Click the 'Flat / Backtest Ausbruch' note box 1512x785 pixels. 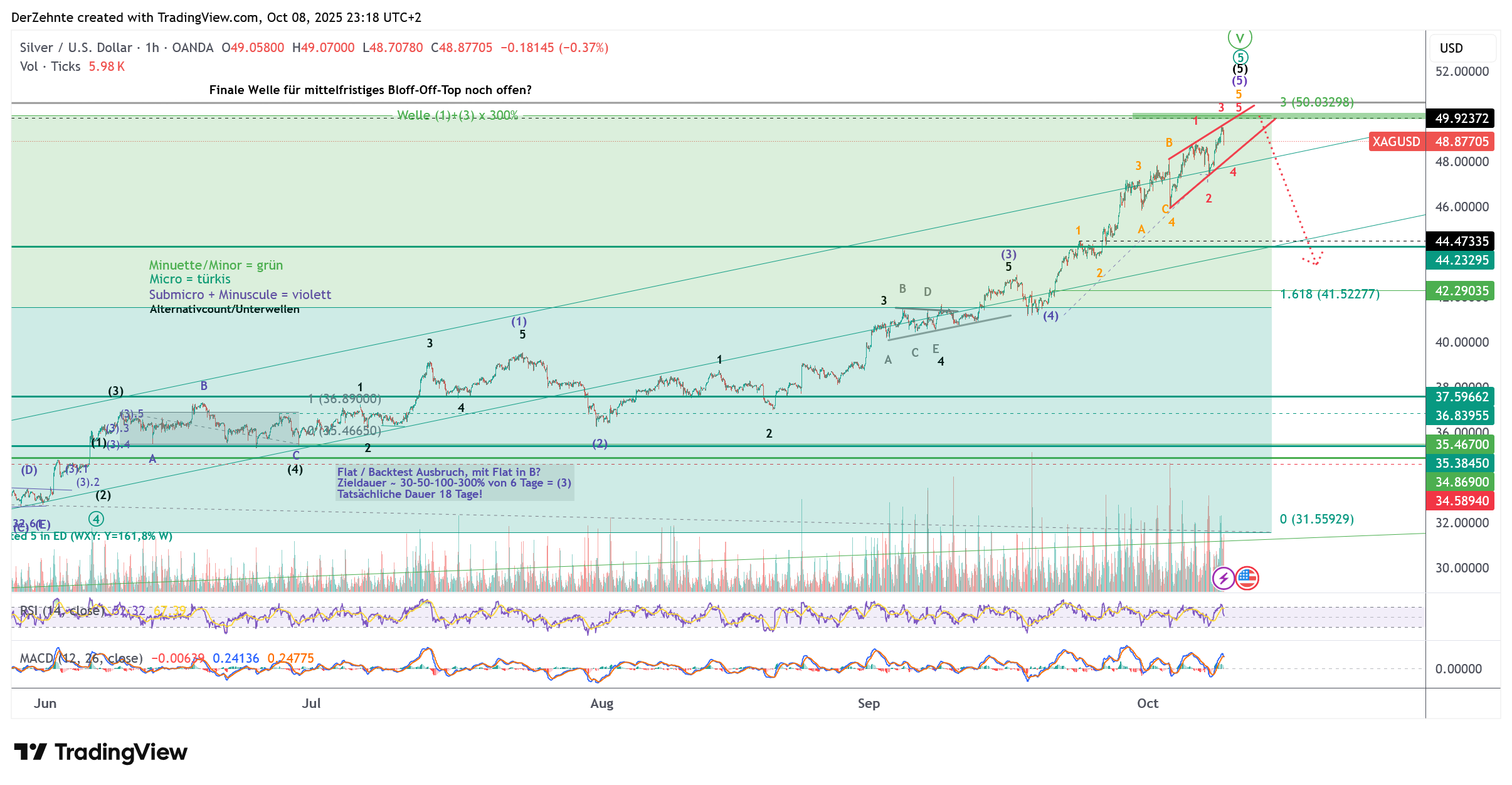click(454, 483)
